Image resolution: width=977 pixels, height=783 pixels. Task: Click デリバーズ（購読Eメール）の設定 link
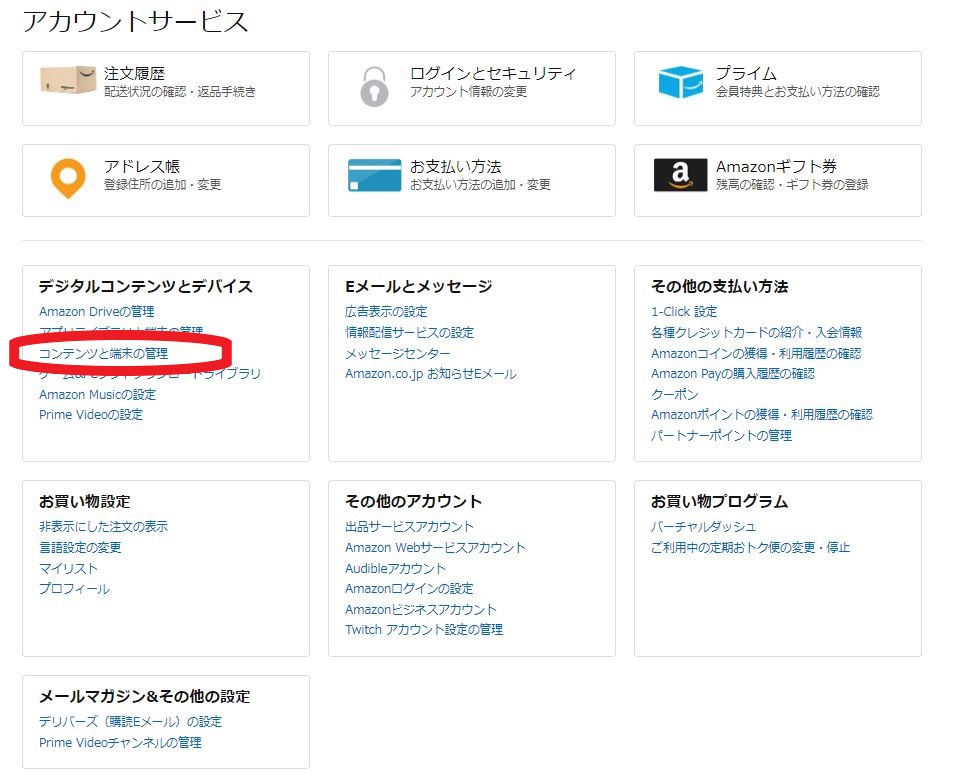130,721
